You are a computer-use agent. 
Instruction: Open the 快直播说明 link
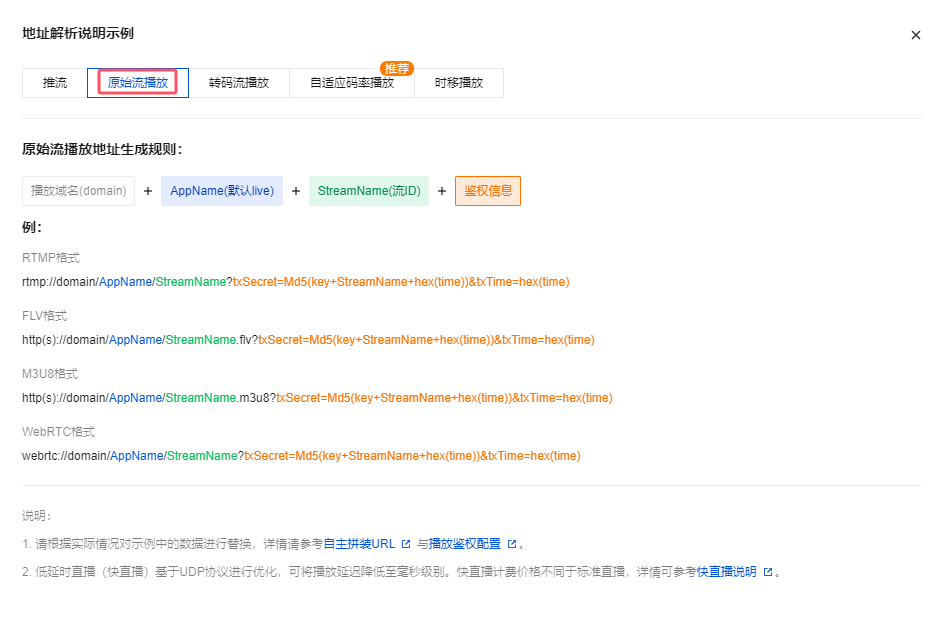726,571
